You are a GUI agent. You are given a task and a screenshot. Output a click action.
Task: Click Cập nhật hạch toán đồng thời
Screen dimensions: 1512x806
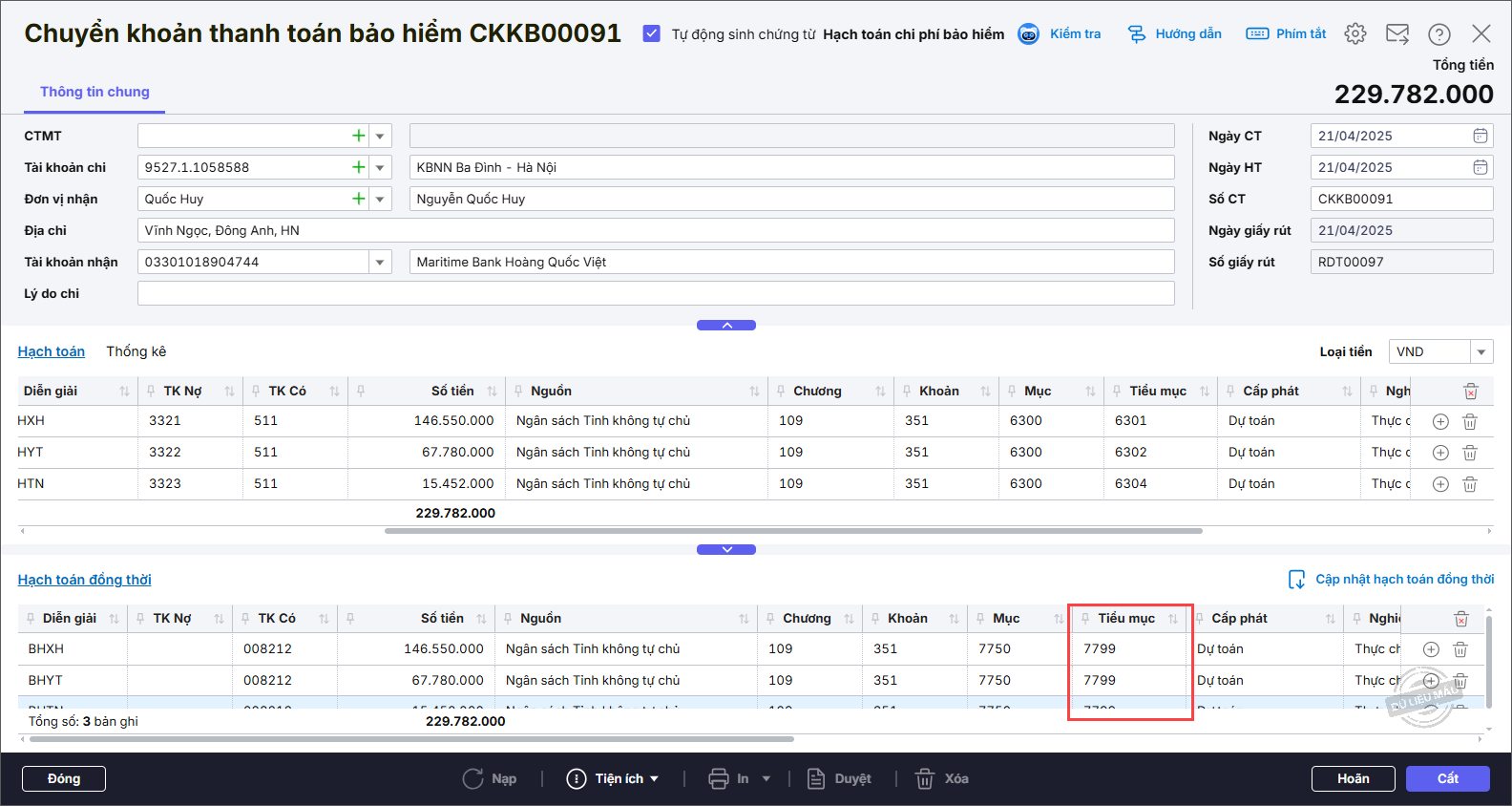click(x=1392, y=580)
